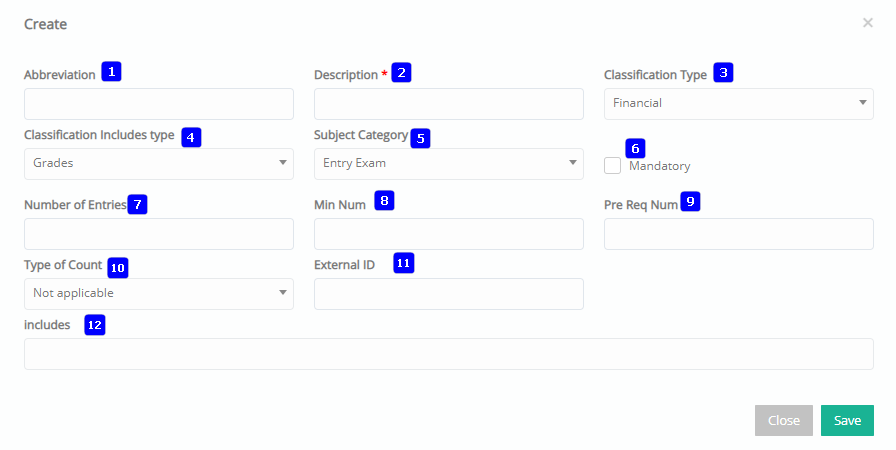Click the blue marker numbered 12
The width and height of the screenshot is (896, 450).
point(94,325)
